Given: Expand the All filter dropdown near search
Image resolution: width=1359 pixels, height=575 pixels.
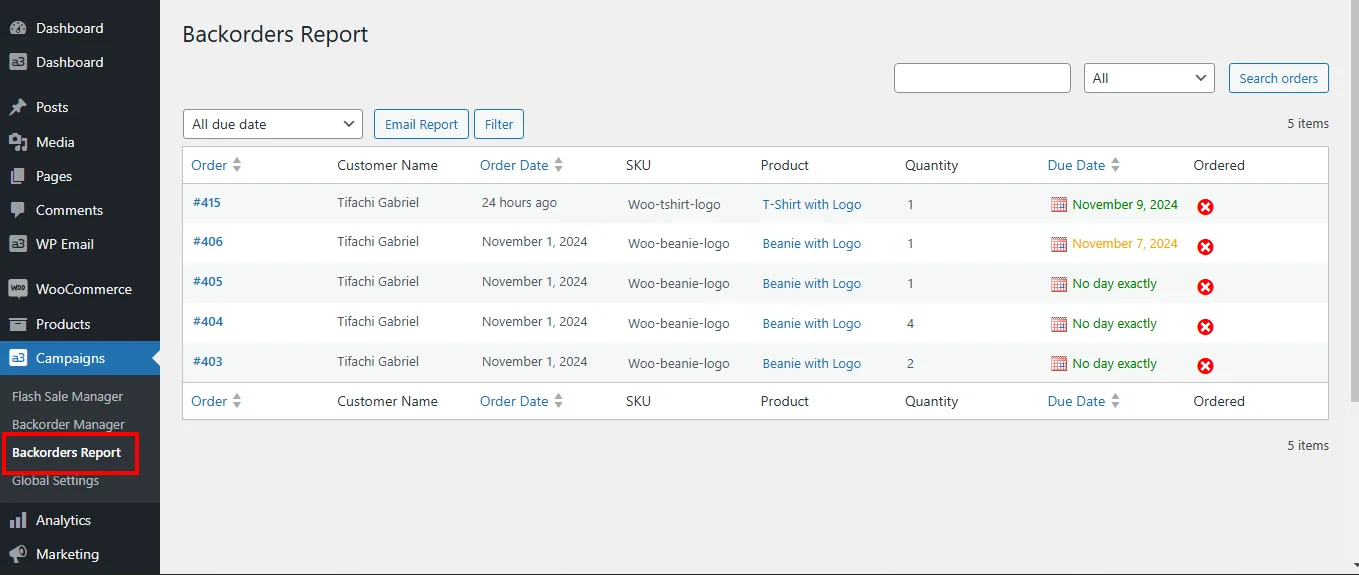Looking at the screenshot, I should [x=1149, y=78].
